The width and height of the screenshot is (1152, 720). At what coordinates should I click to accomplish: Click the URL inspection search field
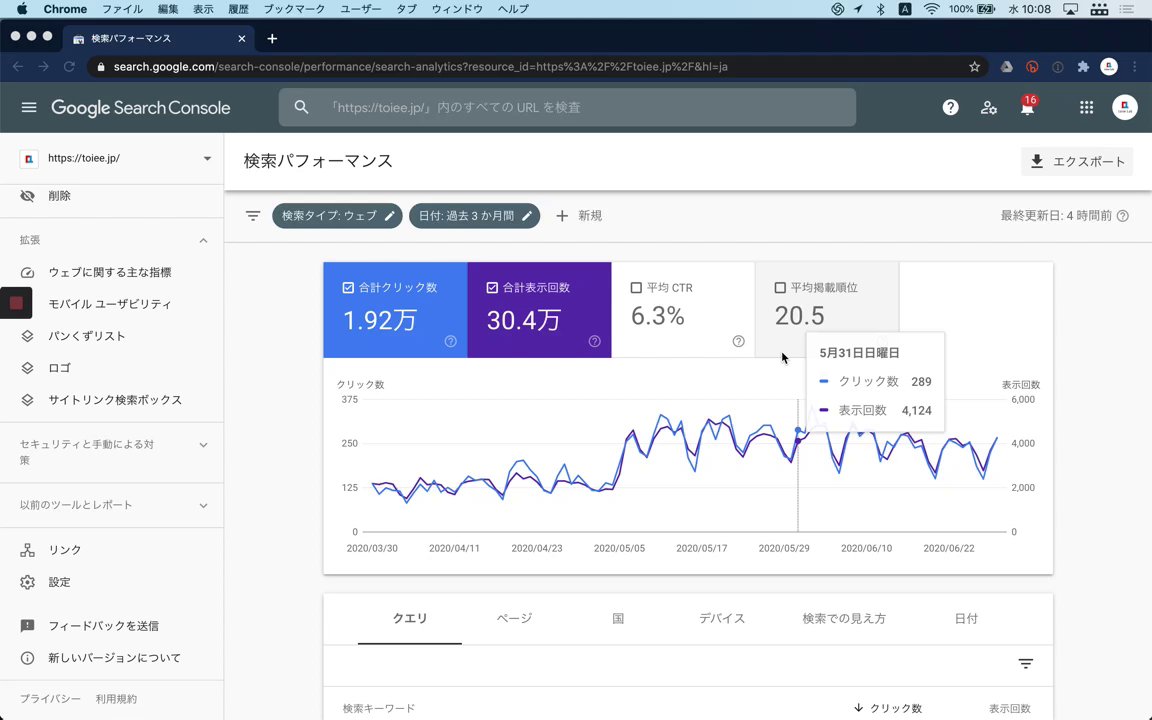(x=567, y=107)
